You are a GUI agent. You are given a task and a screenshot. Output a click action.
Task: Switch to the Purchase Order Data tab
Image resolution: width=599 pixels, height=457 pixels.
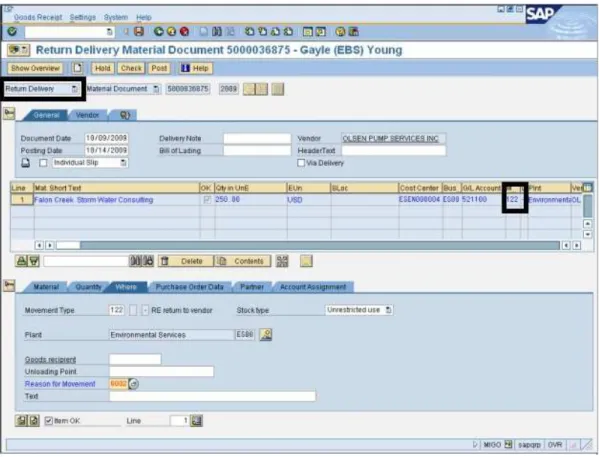click(189, 287)
